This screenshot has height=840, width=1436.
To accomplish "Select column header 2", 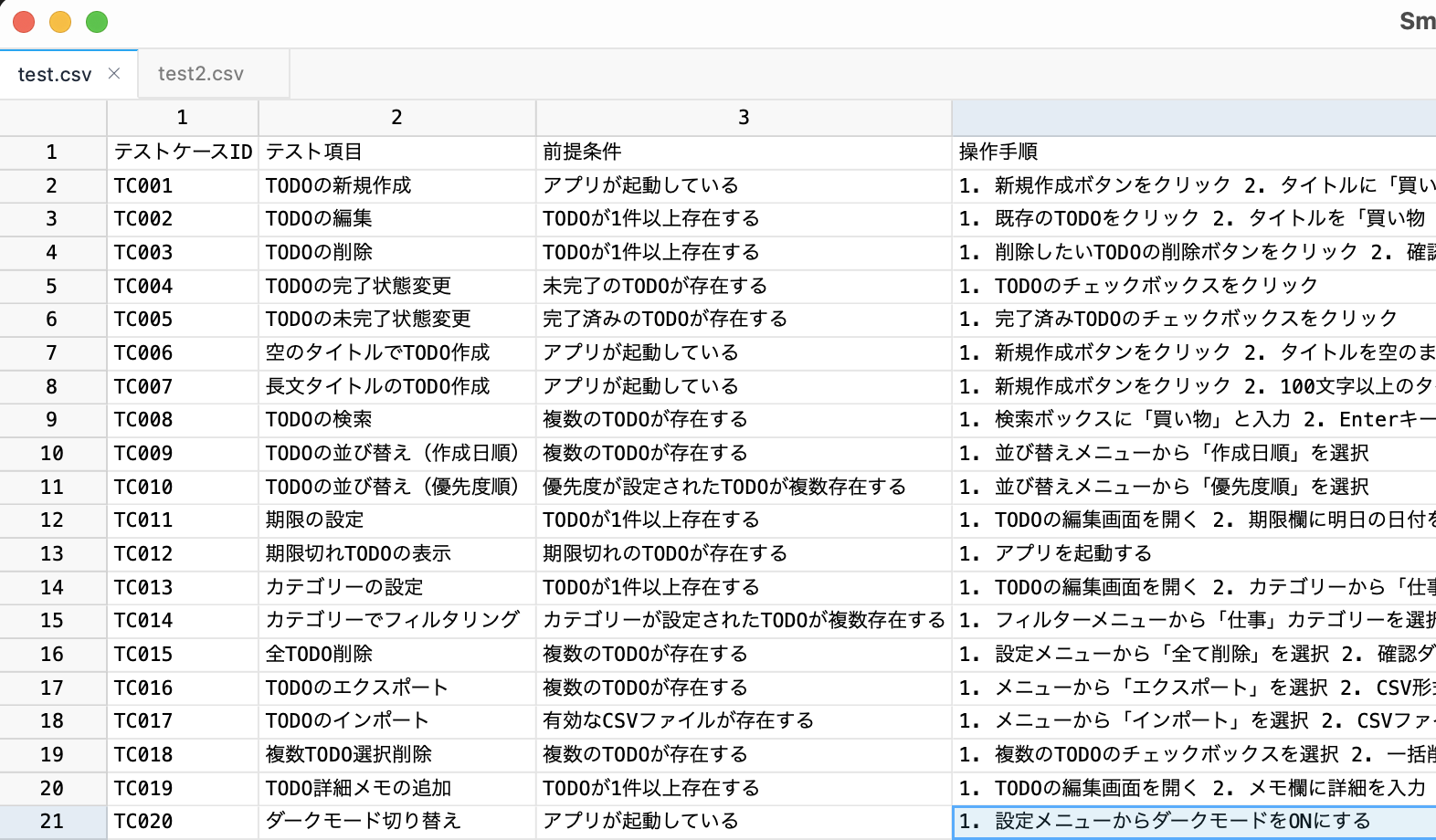I will pyautogui.click(x=397, y=118).
